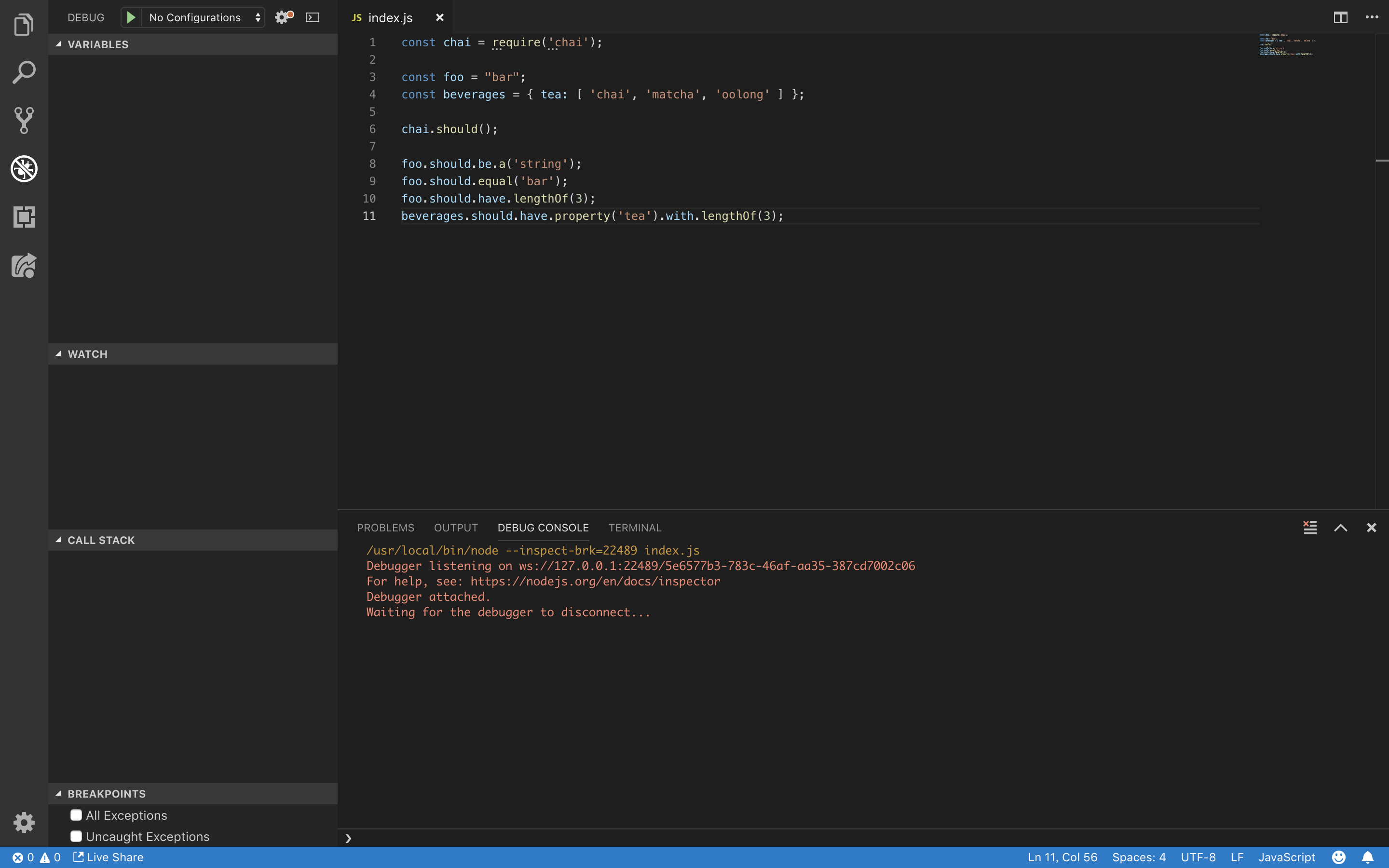Open the editor More Actions menu

click(x=1372, y=17)
